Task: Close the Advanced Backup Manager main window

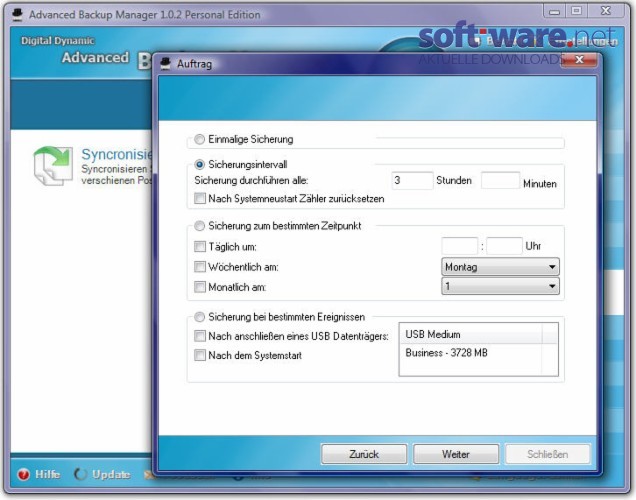Action: tap(606, 11)
